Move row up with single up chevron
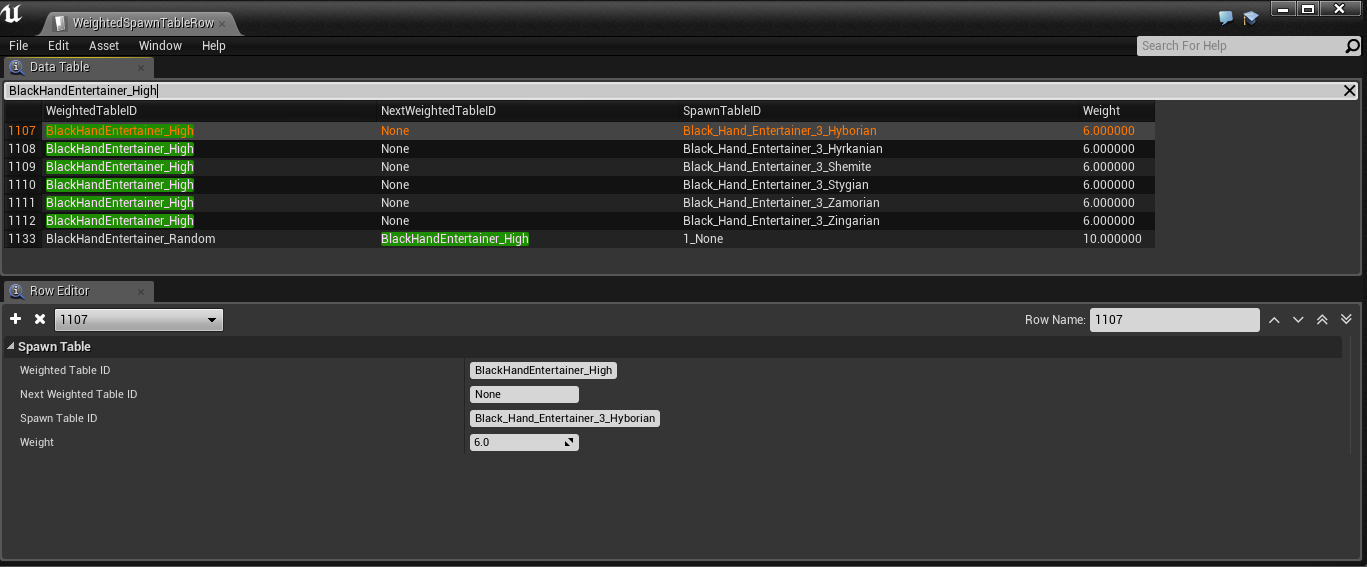This screenshot has width=1367, height=567. [x=1274, y=320]
